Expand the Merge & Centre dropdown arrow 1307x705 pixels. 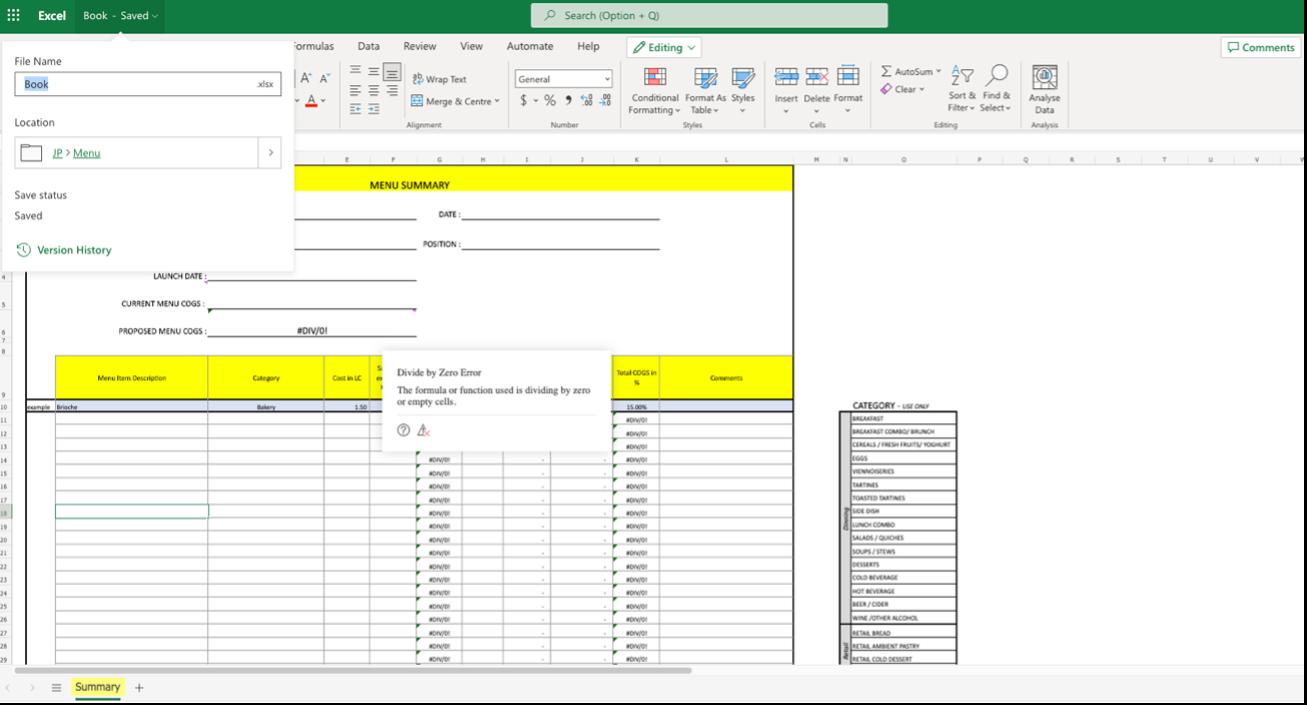[497, 102]
